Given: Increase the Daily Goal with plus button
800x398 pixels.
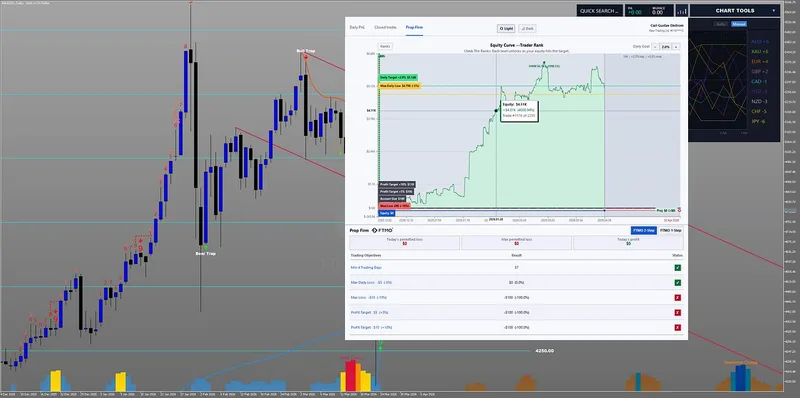Looking at the screenshot, I should point(676,46).
